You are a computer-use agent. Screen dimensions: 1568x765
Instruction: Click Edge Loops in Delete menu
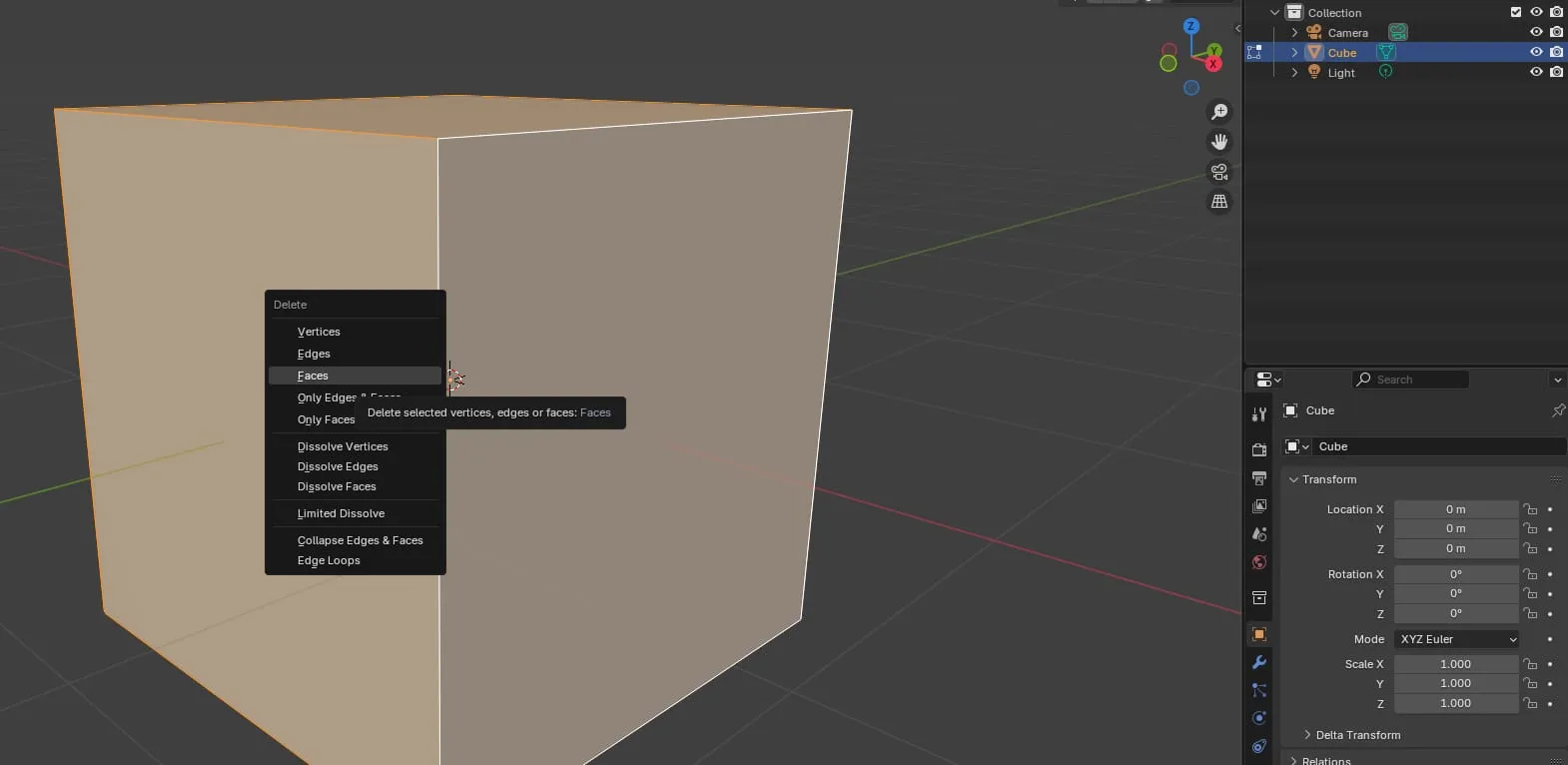(329, 560)
